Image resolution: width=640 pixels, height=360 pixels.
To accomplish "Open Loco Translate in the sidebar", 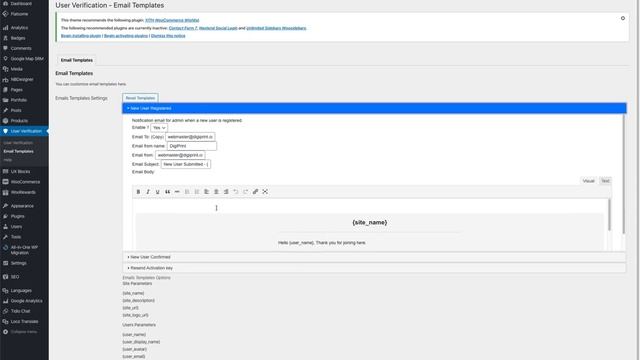I will (24, 322).
